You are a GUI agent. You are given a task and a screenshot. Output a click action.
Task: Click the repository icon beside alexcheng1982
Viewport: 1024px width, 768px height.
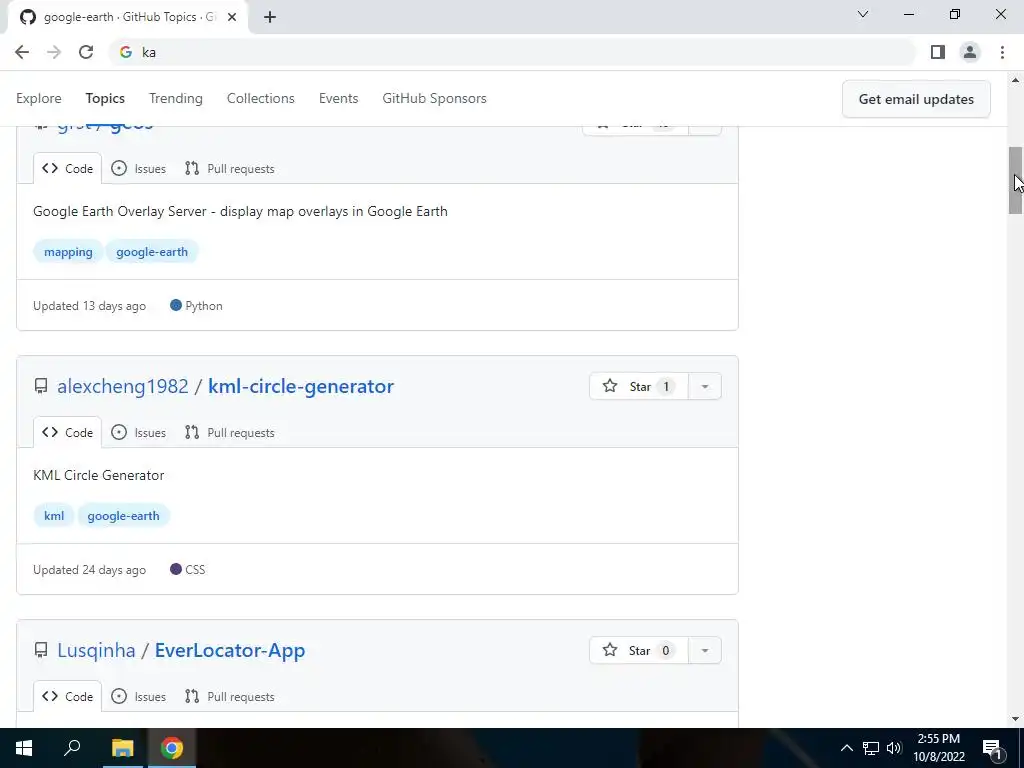[x=40, y=386]
